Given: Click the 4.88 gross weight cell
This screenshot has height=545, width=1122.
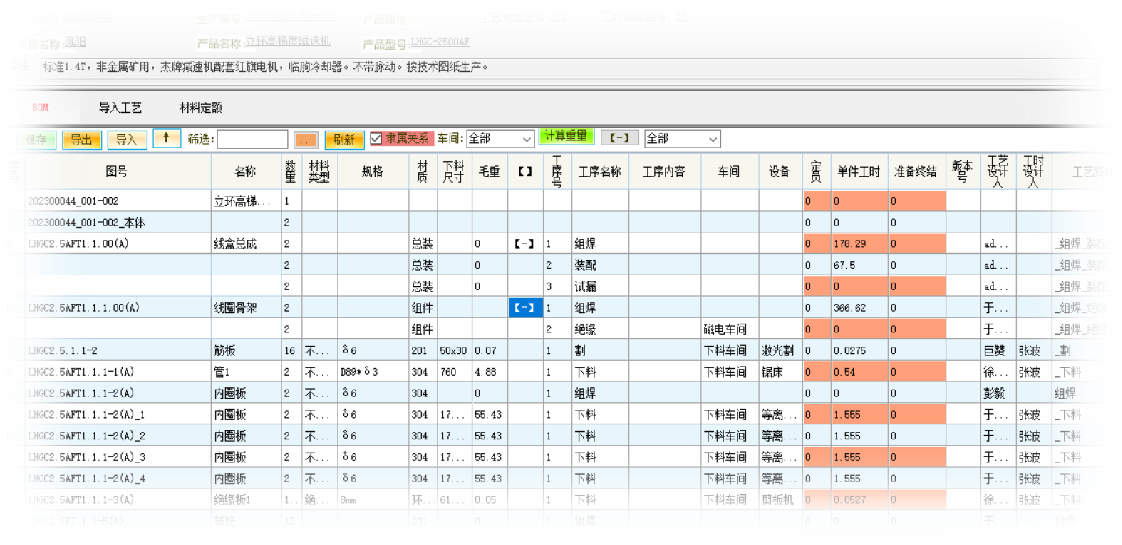Looking at the screenshot, I should 489,372.
